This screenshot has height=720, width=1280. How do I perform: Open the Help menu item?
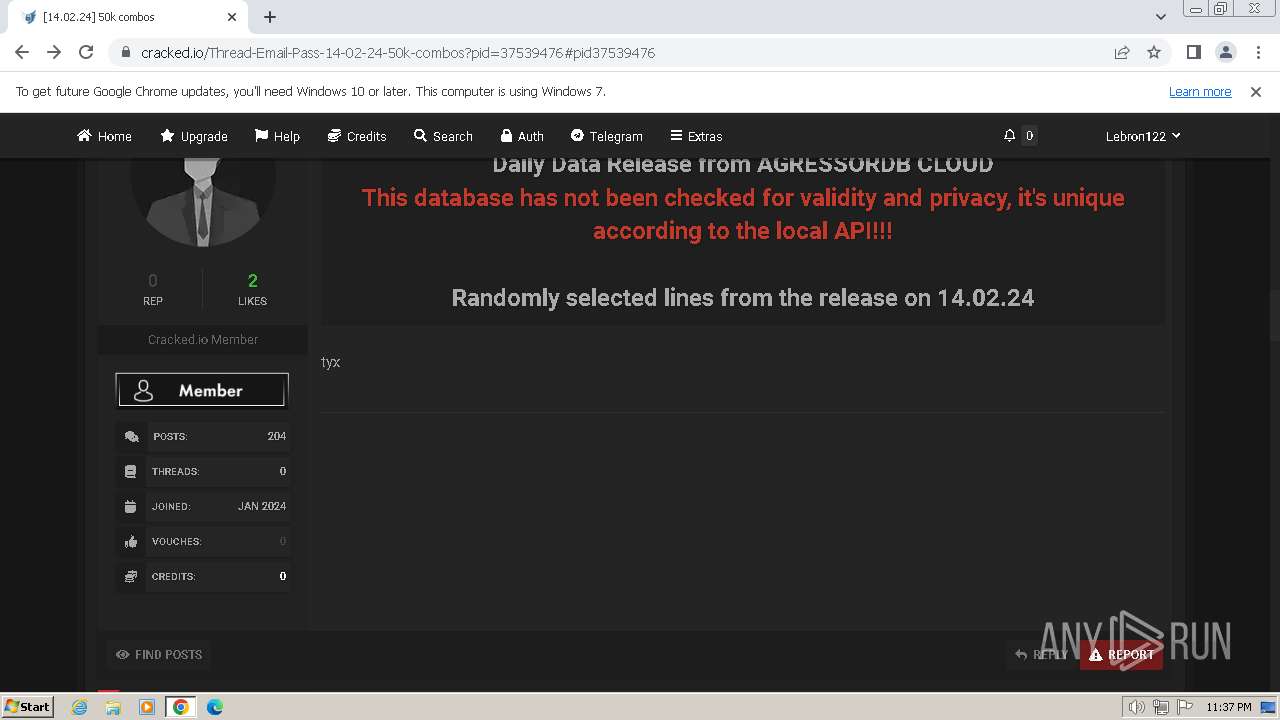(277, 136)
